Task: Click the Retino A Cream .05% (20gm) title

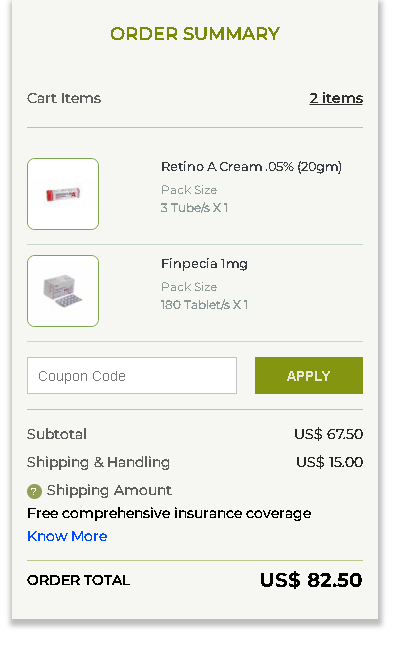Action: 251,167
